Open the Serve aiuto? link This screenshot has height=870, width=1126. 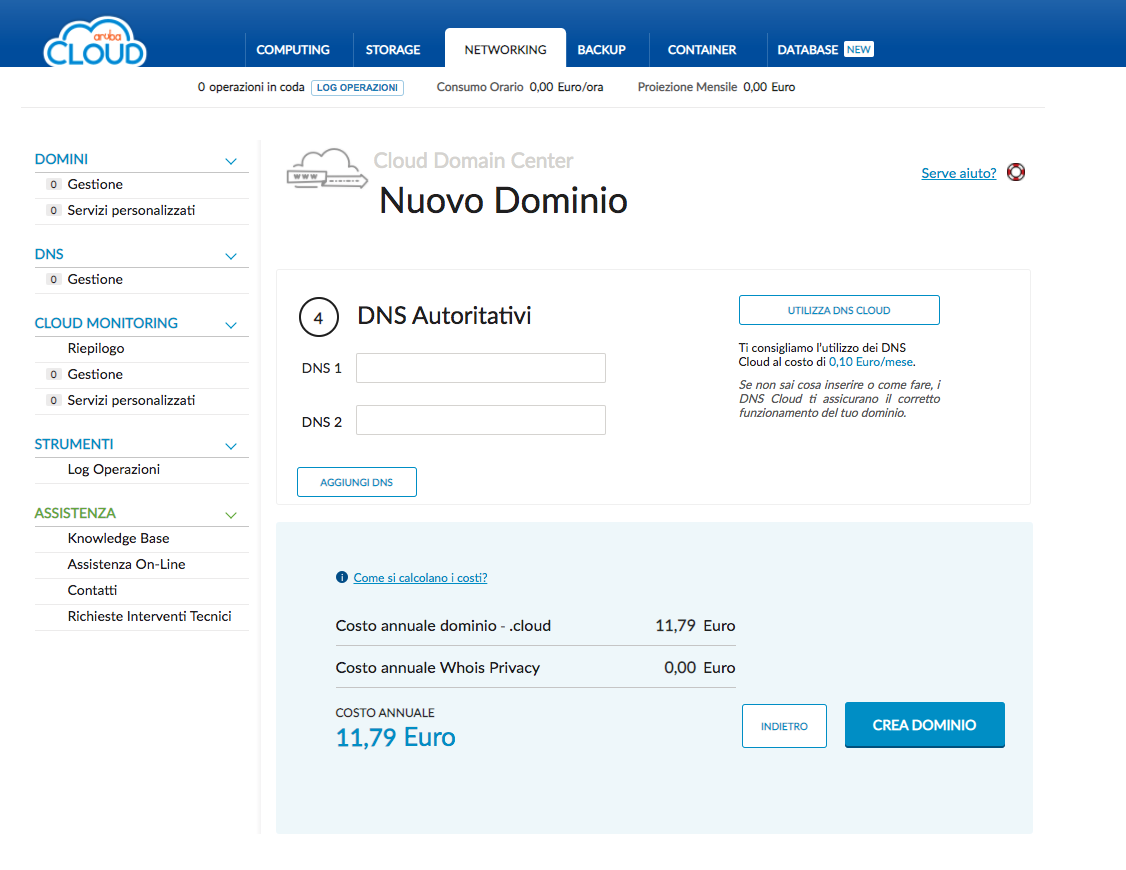coord(958,172)
